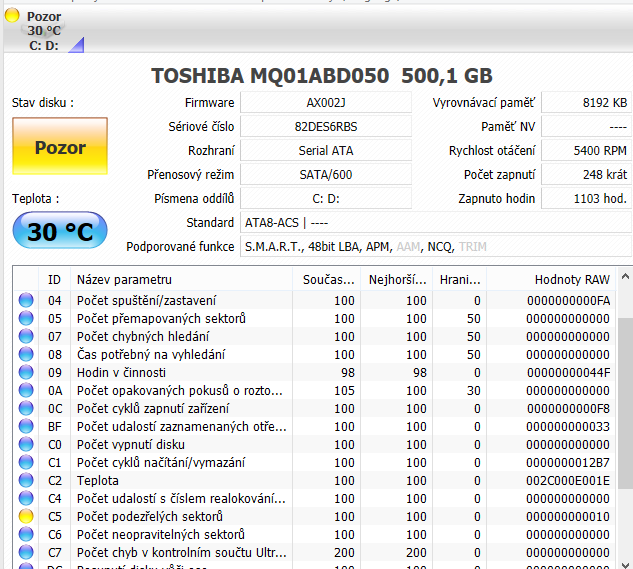Click the blue status icon for ID 07
This screenshot has width=633, height=569.
coord(26,336)
